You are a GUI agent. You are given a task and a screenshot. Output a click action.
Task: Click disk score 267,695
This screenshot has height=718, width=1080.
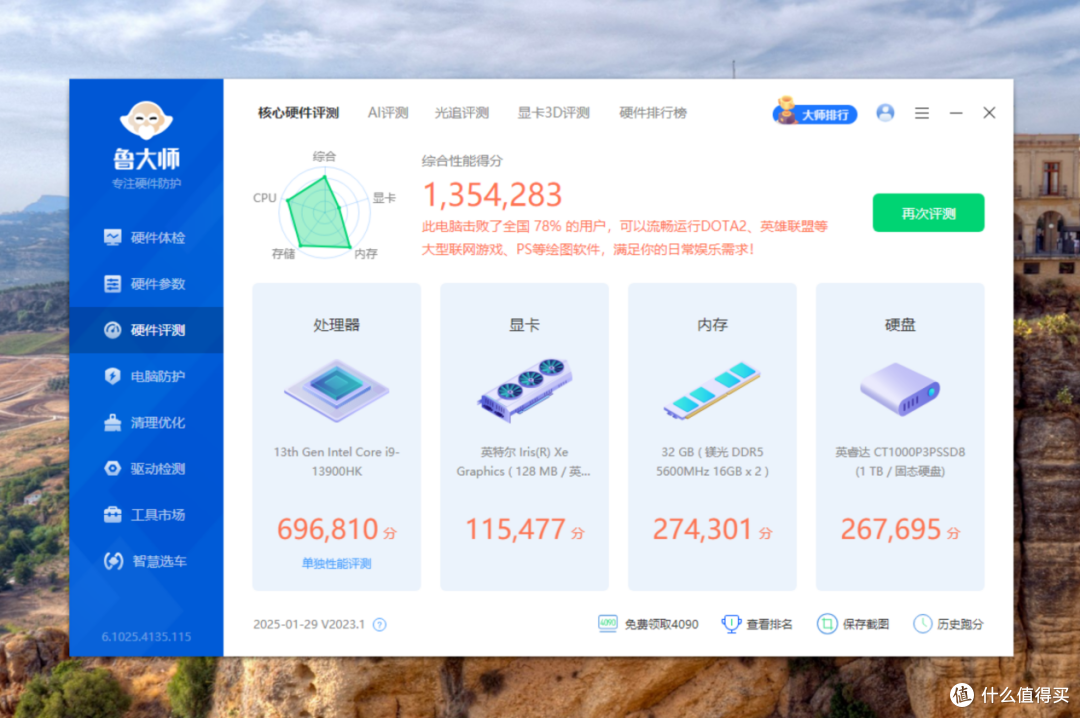tap(891, 530)
